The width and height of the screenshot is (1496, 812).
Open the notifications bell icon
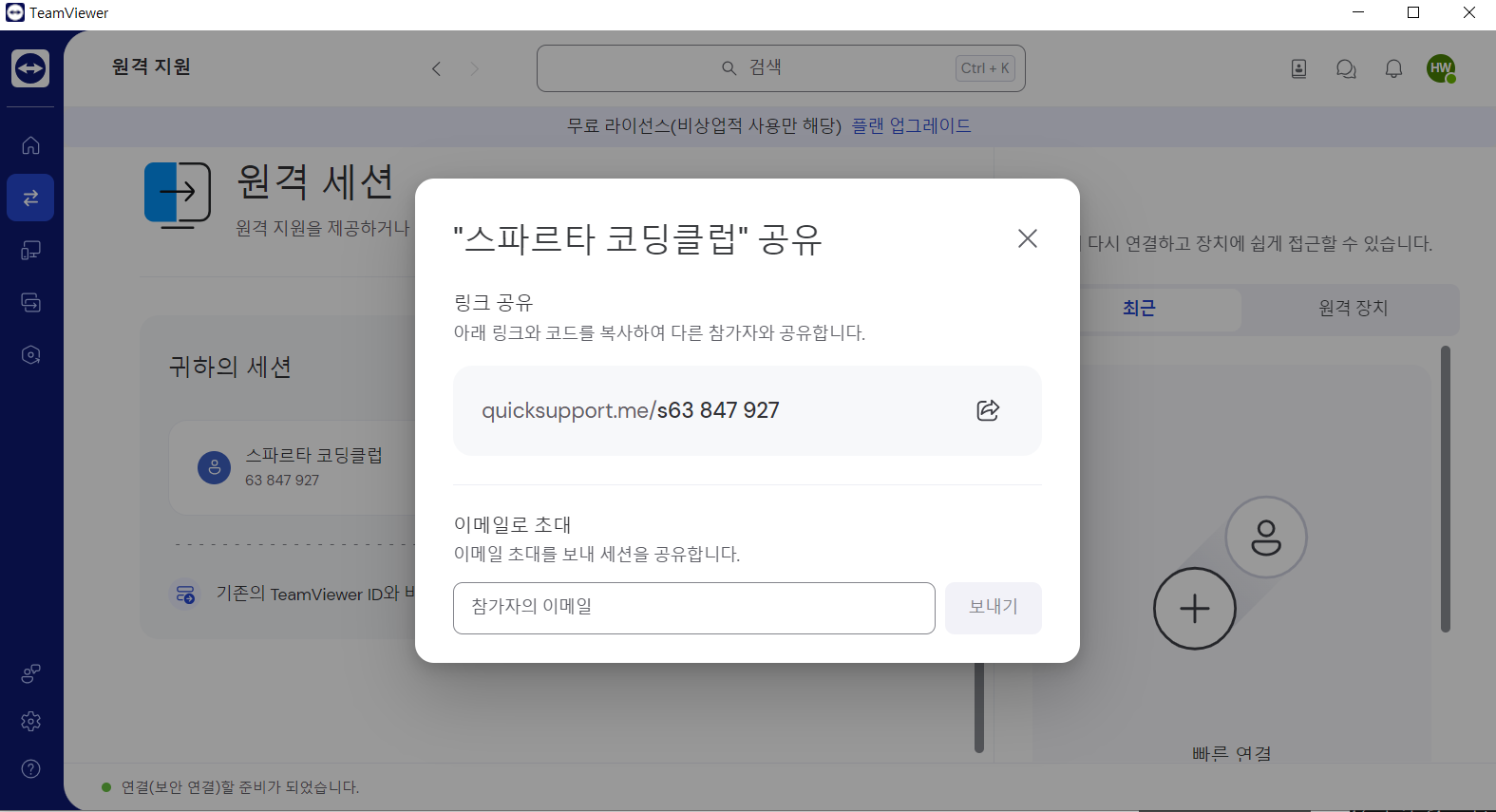[1393, 68]
